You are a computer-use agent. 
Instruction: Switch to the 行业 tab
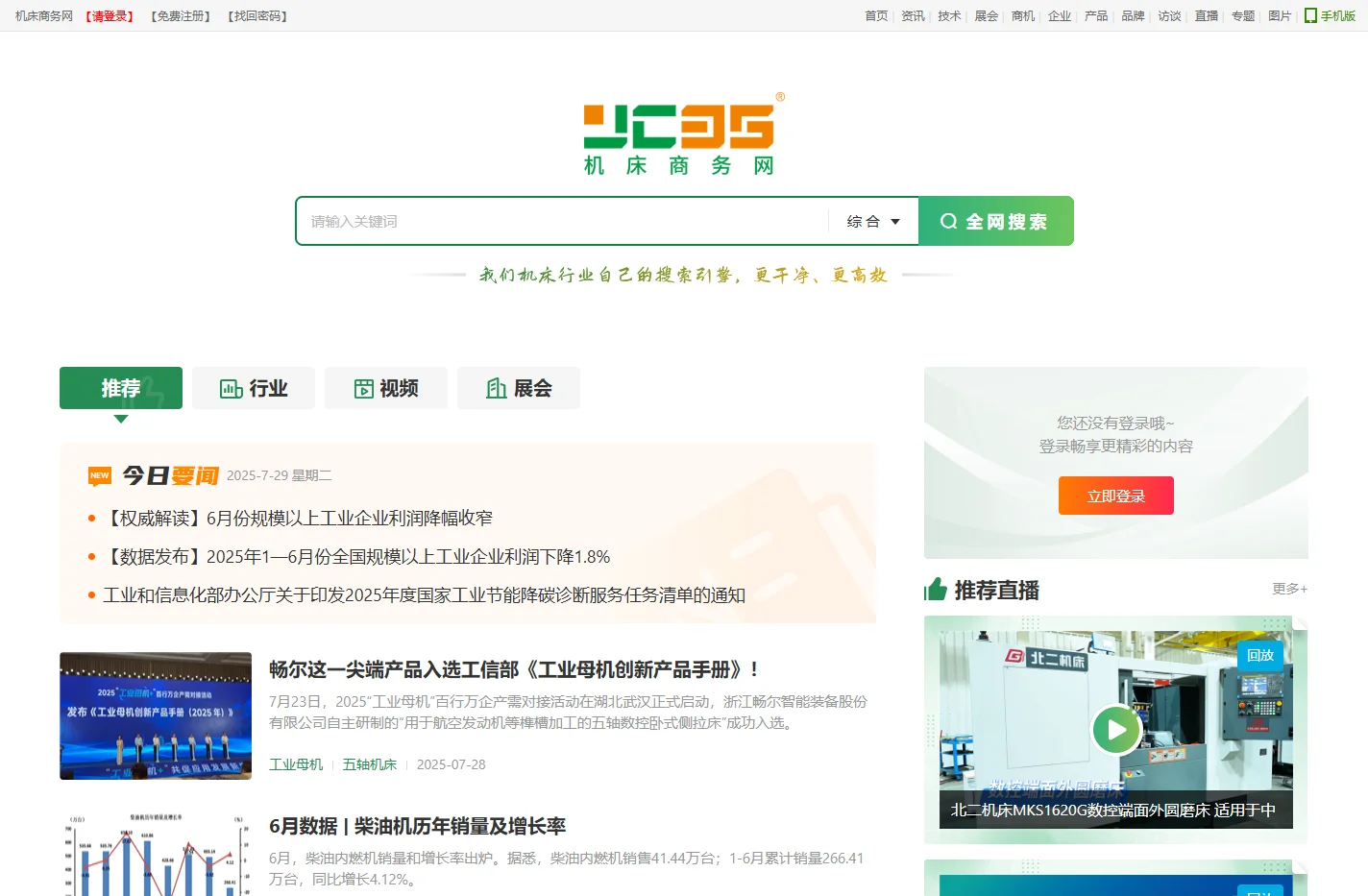[x=254, y=388]
